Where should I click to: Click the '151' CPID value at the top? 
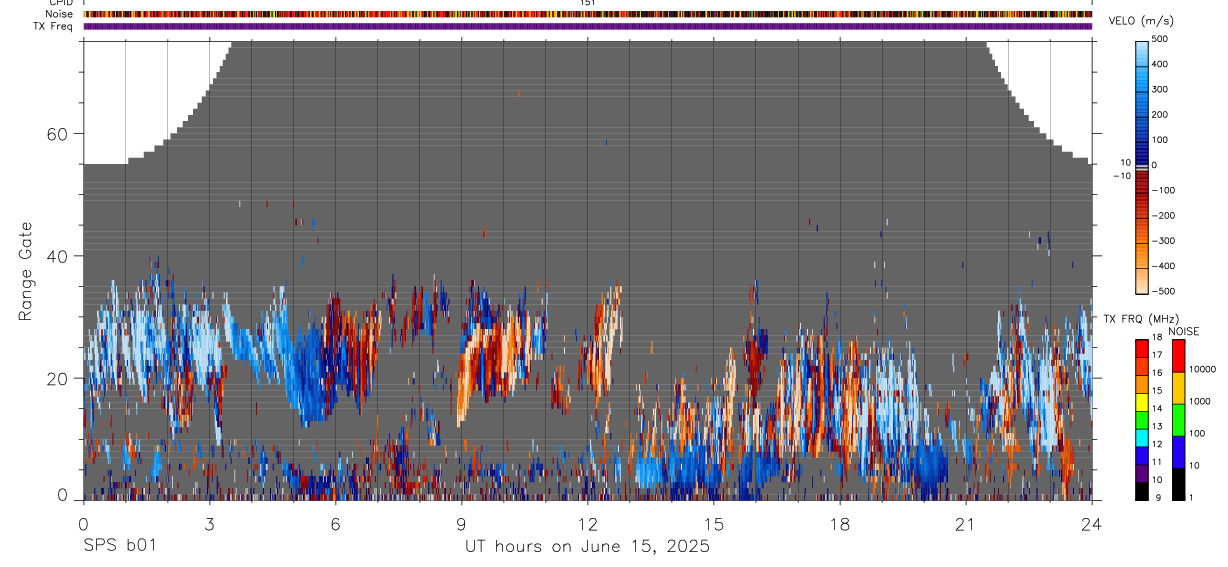pos(588,3)
